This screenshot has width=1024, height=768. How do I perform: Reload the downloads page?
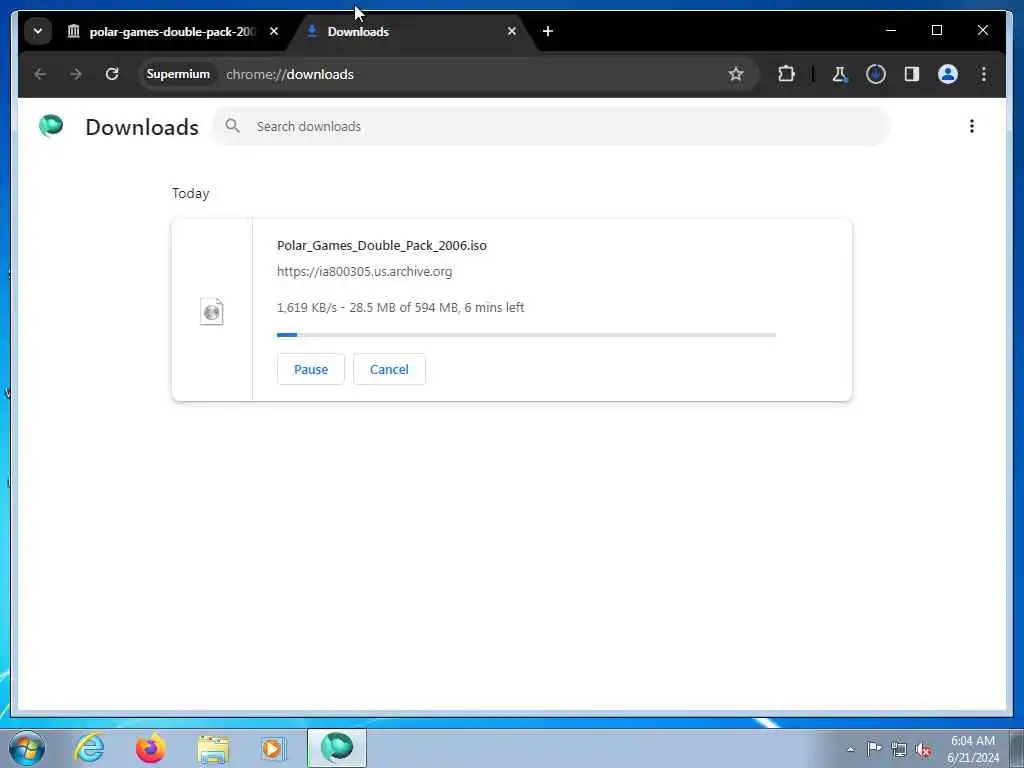coord(112,74)
